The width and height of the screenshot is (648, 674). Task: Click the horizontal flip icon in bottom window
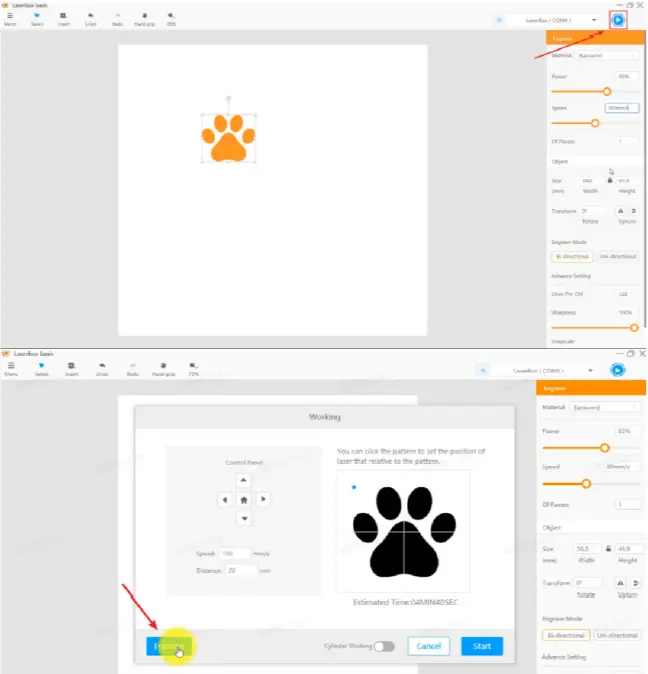620,583
